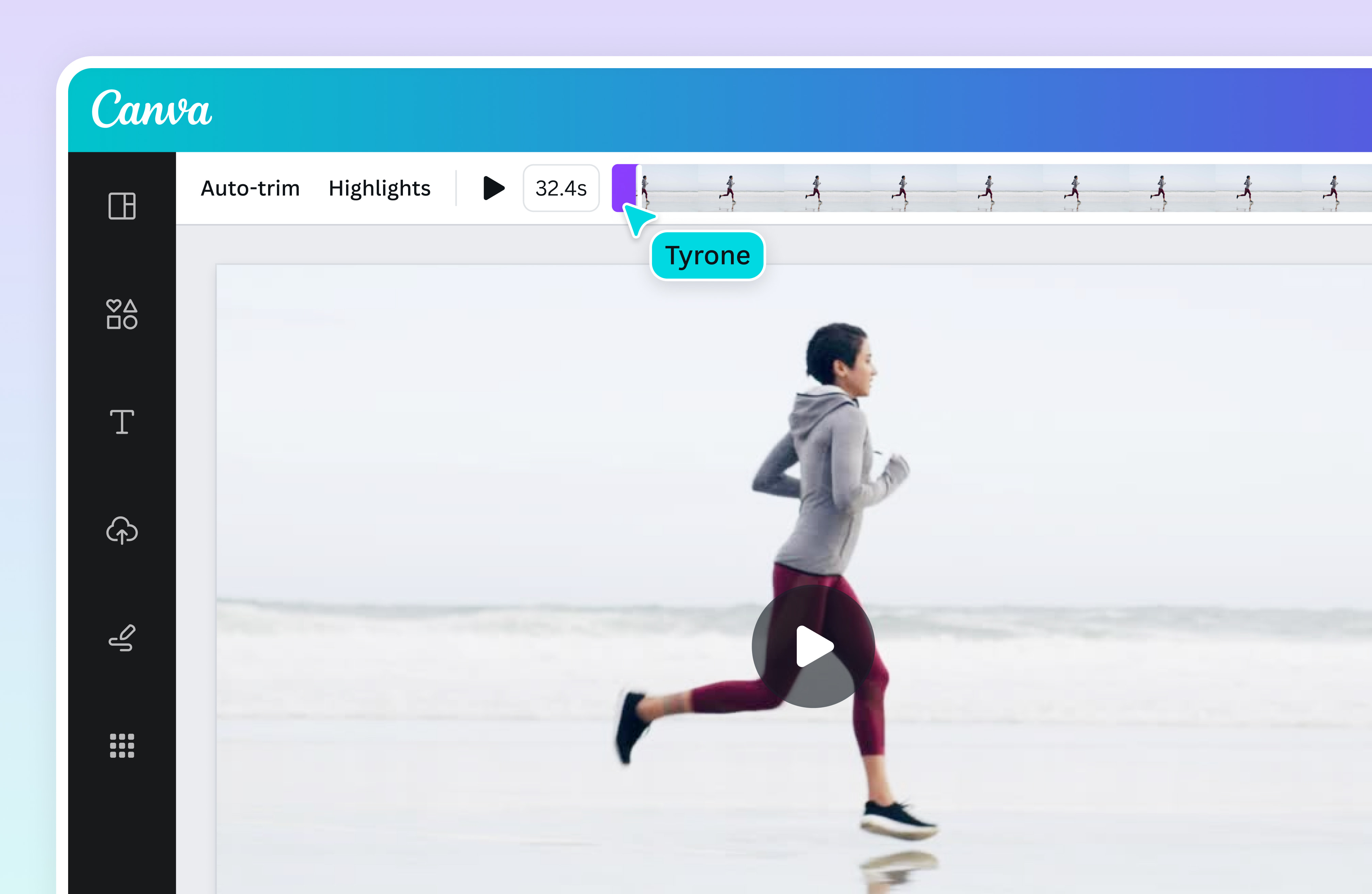Open the Uploads cloud icon

[122, 530]
